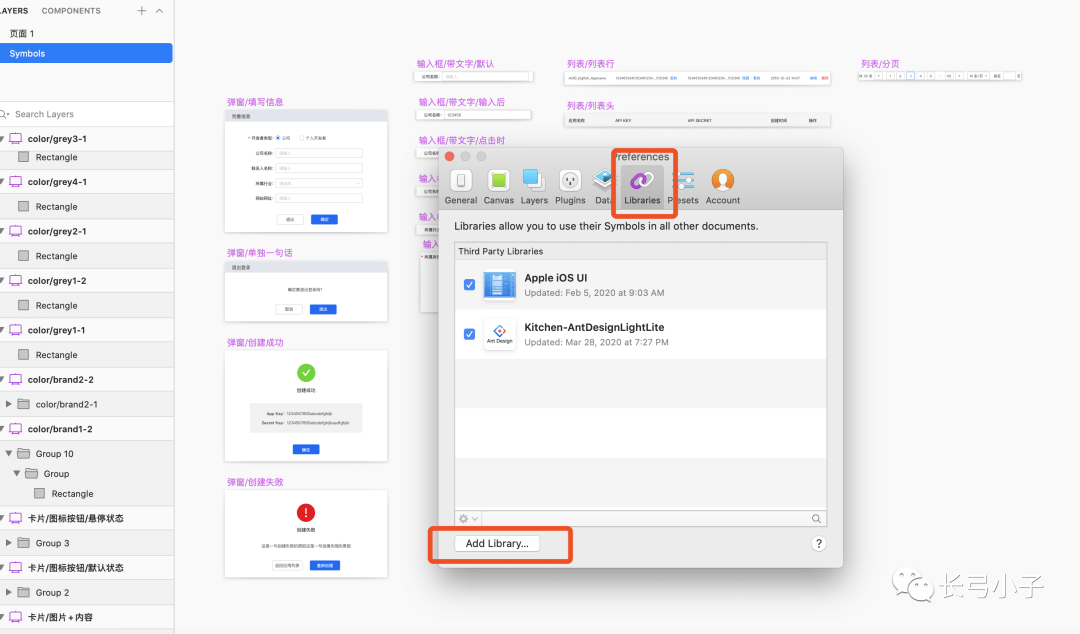Open the General preferences tab

(461, 187)
